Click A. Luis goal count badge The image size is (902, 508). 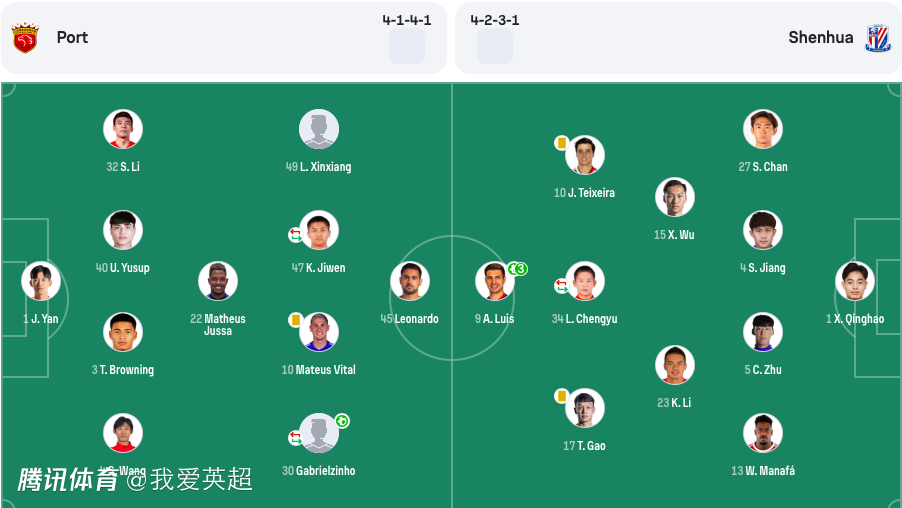point(517,269)
